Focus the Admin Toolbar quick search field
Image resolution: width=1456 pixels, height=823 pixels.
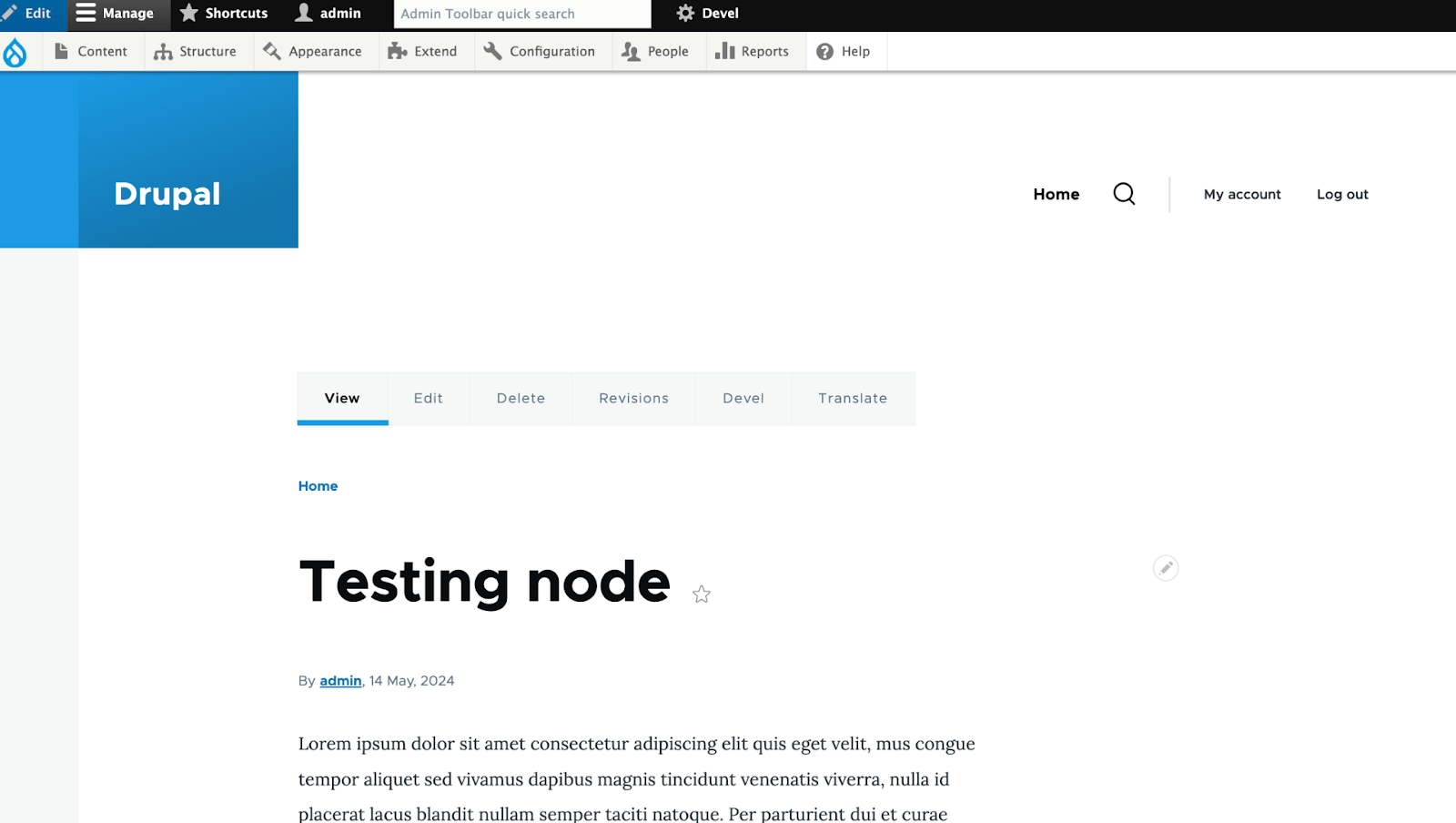(522, 14)
